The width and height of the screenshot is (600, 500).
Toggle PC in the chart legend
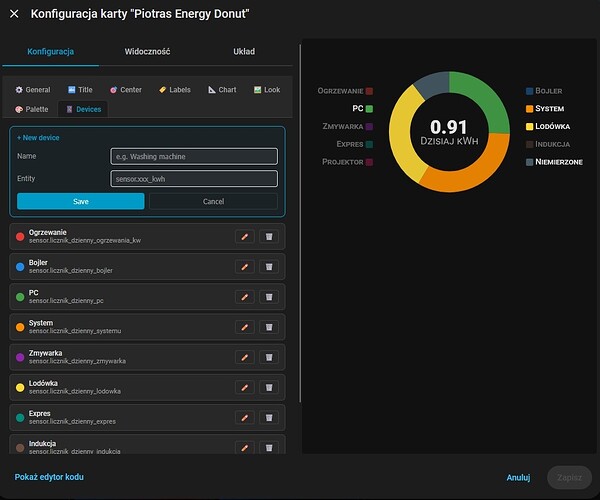coord(362,109)
